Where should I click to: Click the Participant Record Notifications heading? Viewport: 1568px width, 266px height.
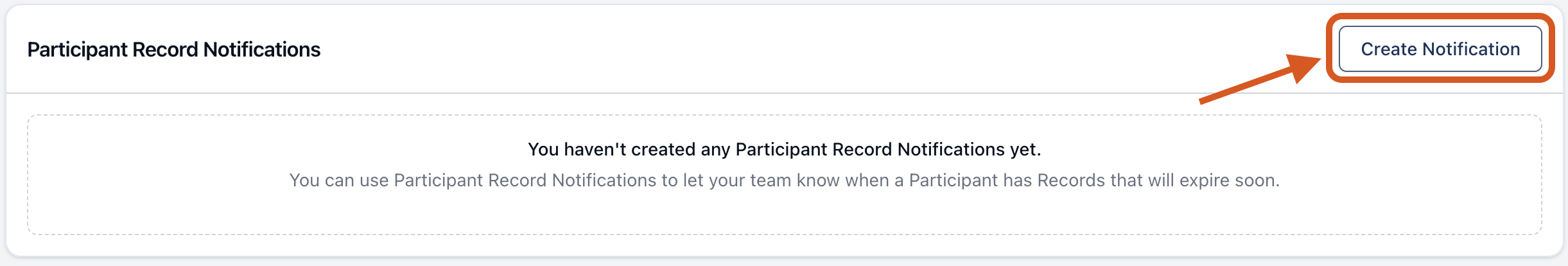pyautogui.click(x=173, y=49)
